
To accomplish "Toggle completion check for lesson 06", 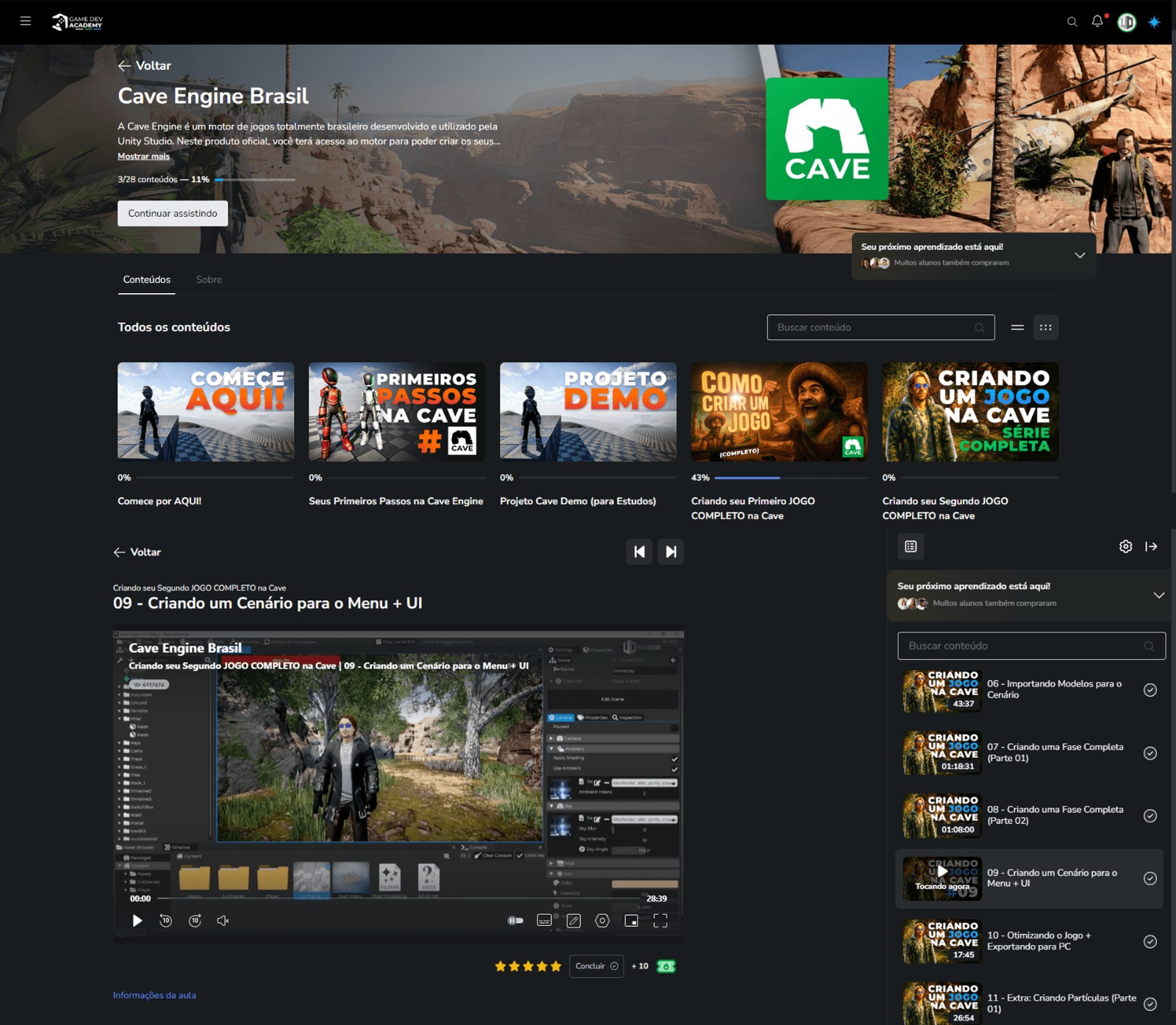I will [x=1150, y=690].
